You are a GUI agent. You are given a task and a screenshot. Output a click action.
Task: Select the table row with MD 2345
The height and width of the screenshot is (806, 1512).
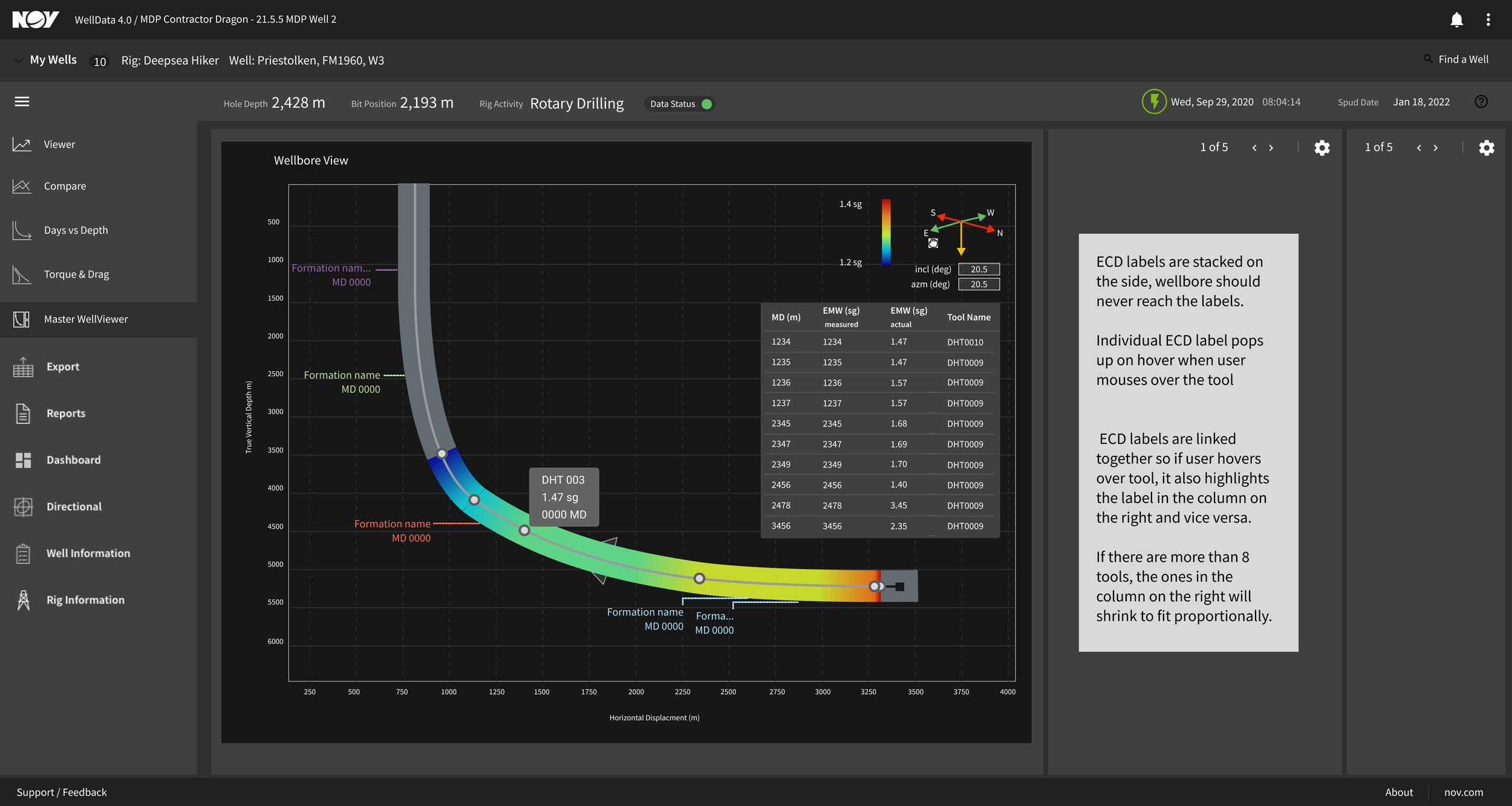[881, 424]
